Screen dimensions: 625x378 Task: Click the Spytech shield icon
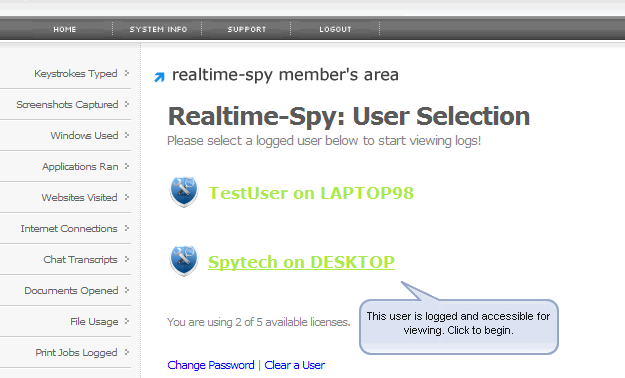(x=184, y=261)
